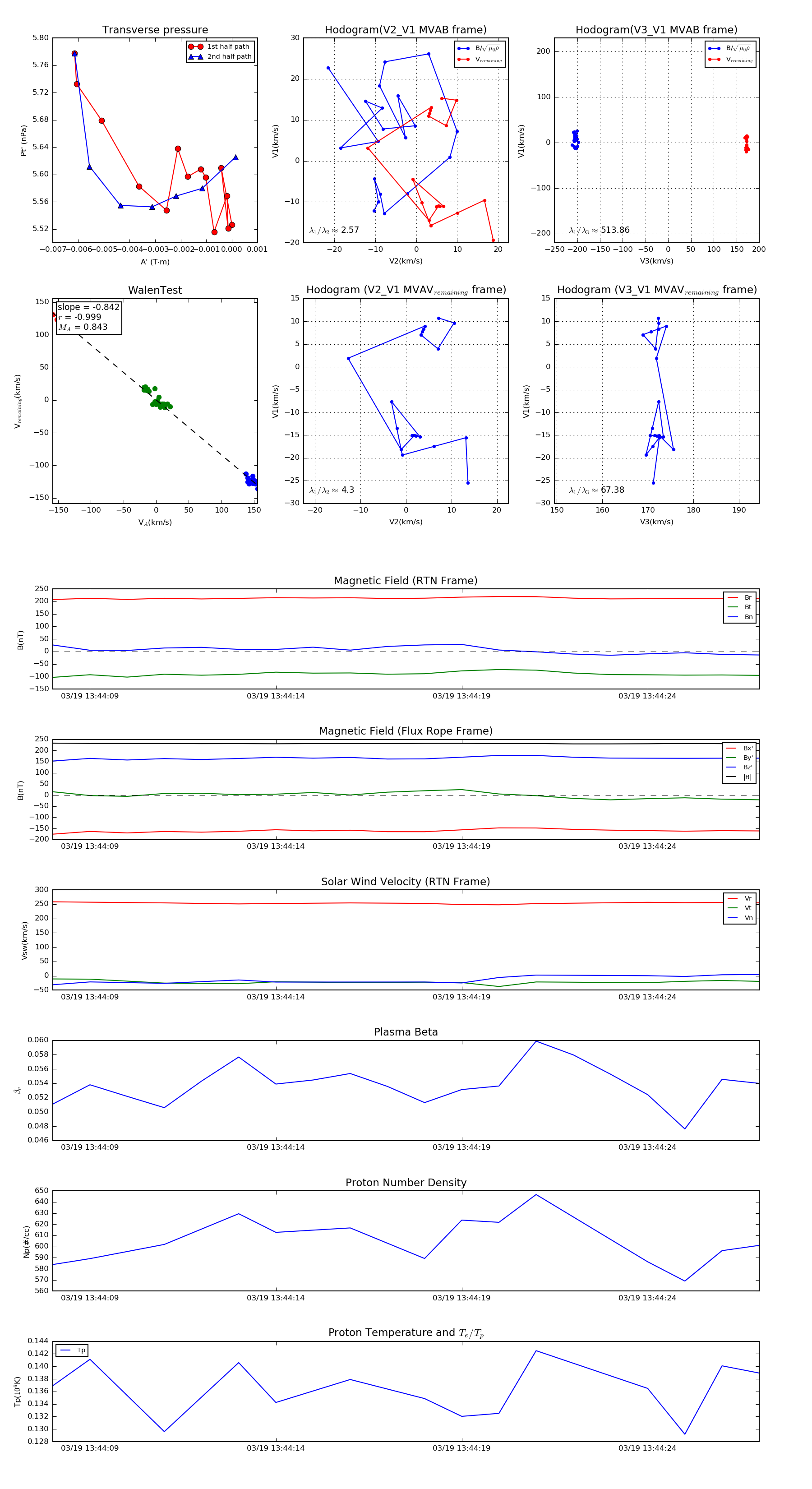Click '03/19 13:44:14' tick under Solar Wind Velocity plot
Screen dimensions: 812x1489
click(x=276, y=997)
